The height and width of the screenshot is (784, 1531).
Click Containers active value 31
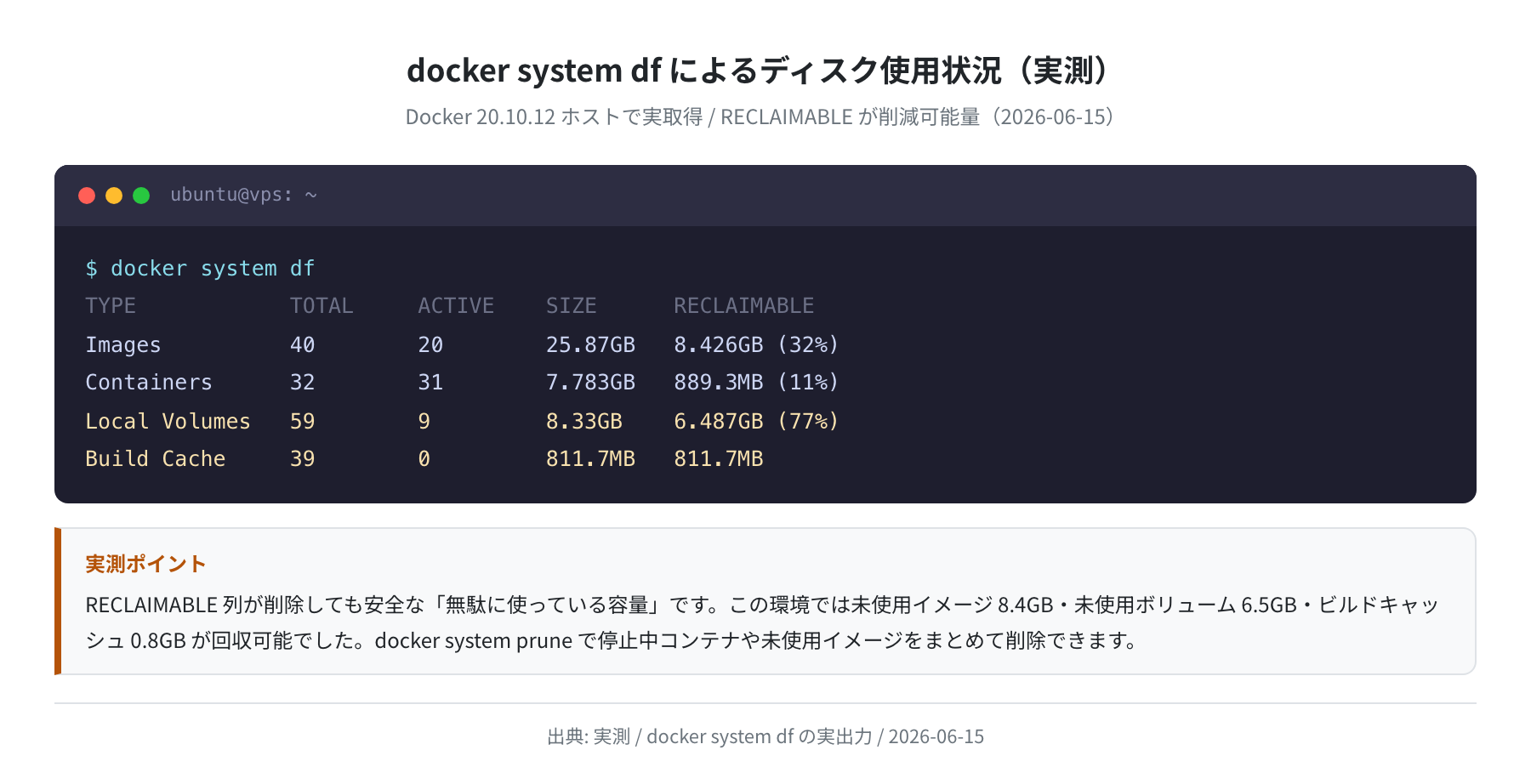click(430, 383)
